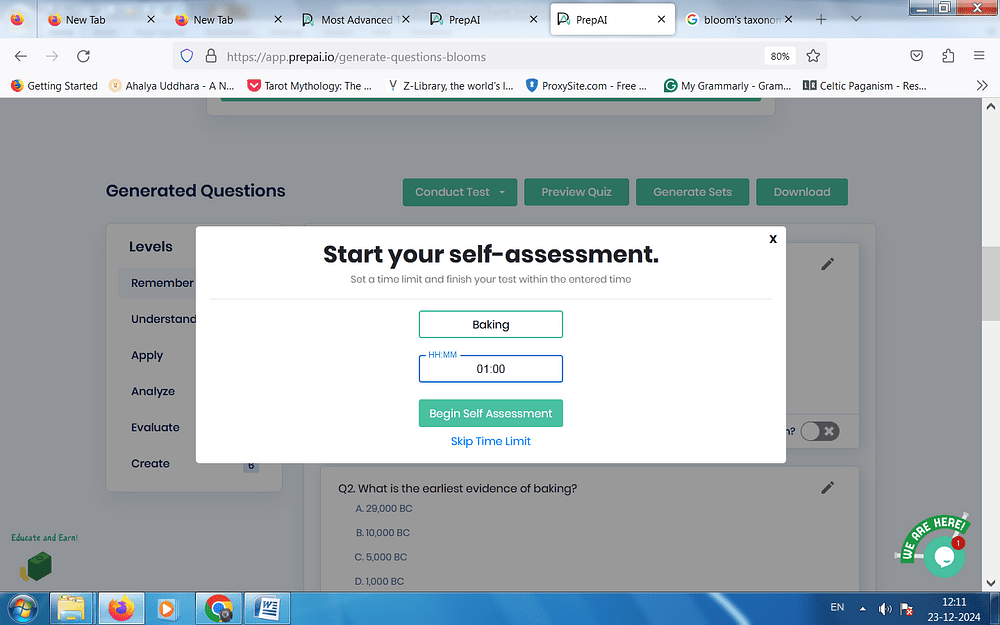Reload the page using the refresh icon
The image size is (1000, 625).
click(x=84, y=56)
